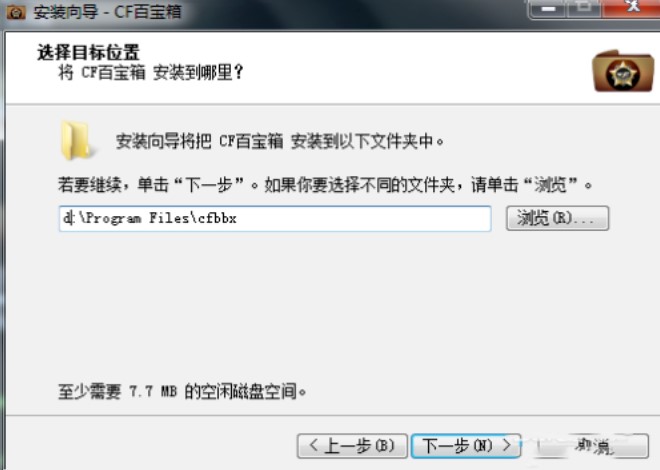Focus the install path input field
660x470 pixels.
(275, 218)
